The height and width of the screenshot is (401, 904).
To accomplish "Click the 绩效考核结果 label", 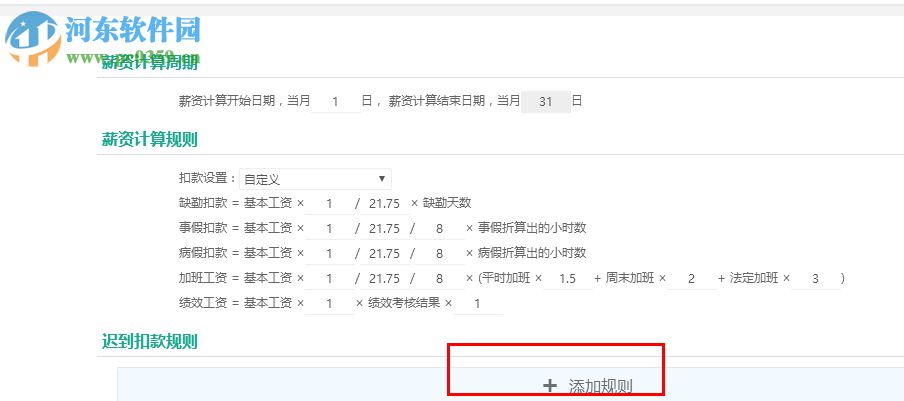I will 404,302.
